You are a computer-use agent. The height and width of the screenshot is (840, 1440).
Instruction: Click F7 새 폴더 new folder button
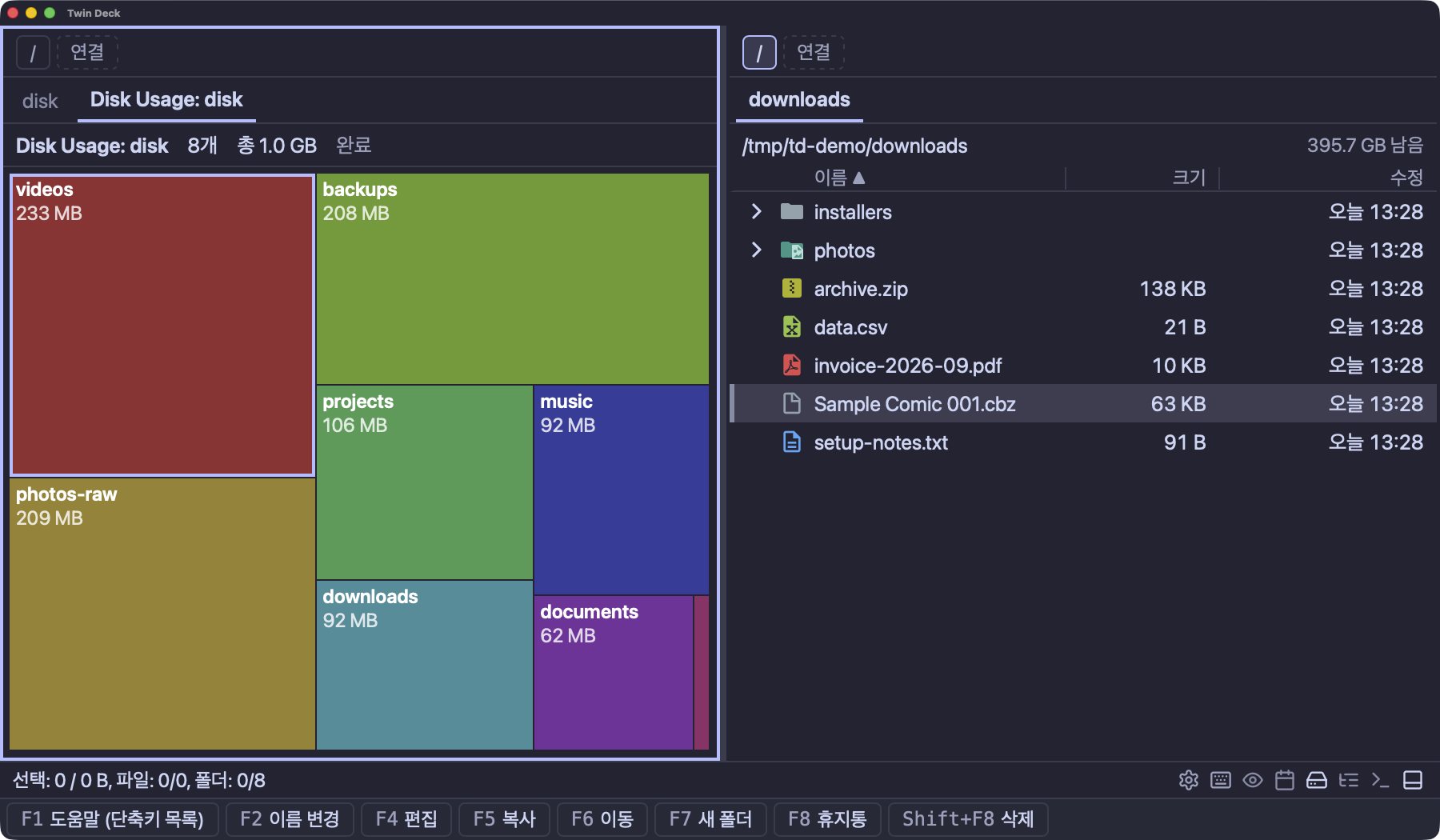pyautogui.click(x=710, y=819)
